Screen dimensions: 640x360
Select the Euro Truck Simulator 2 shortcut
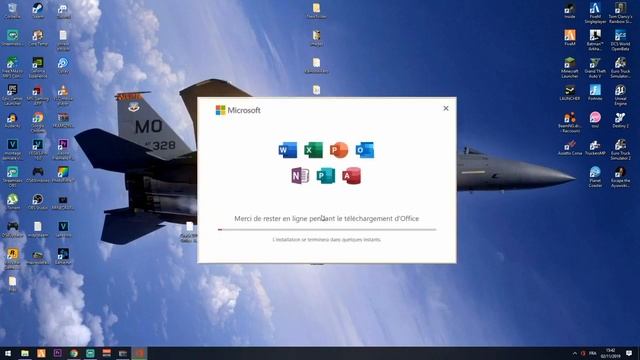(x=620, y=149)
